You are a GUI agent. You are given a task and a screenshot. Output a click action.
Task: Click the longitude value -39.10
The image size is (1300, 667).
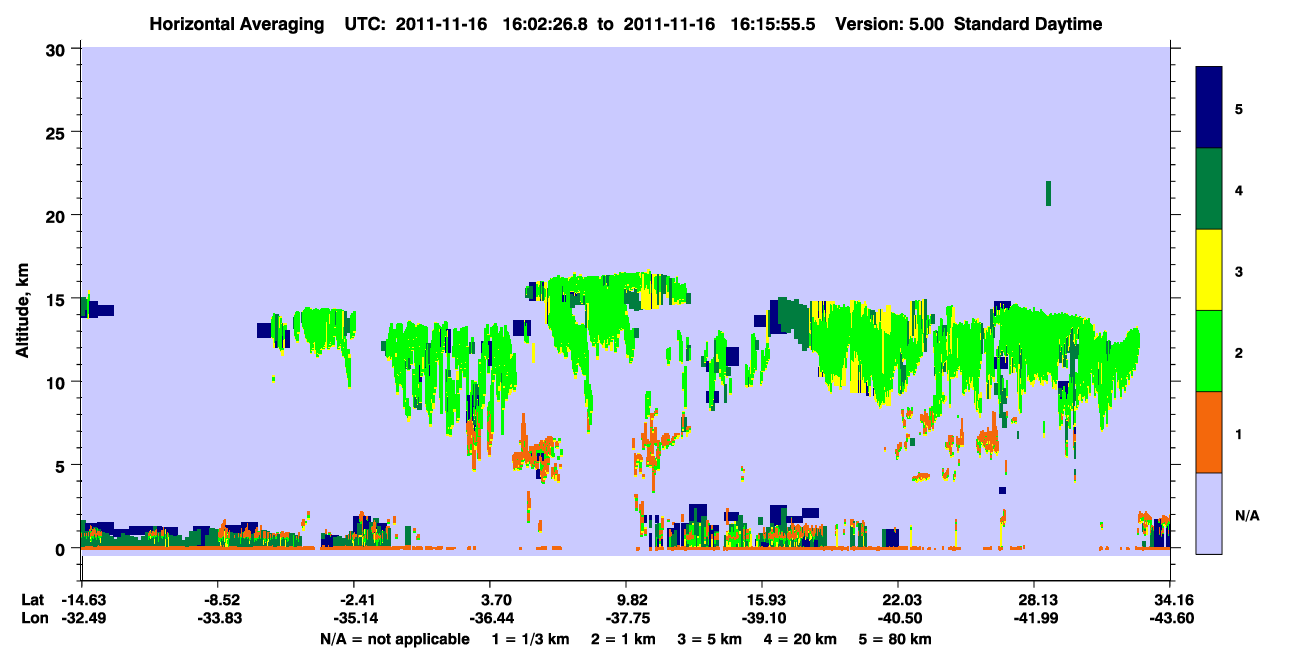762,619
